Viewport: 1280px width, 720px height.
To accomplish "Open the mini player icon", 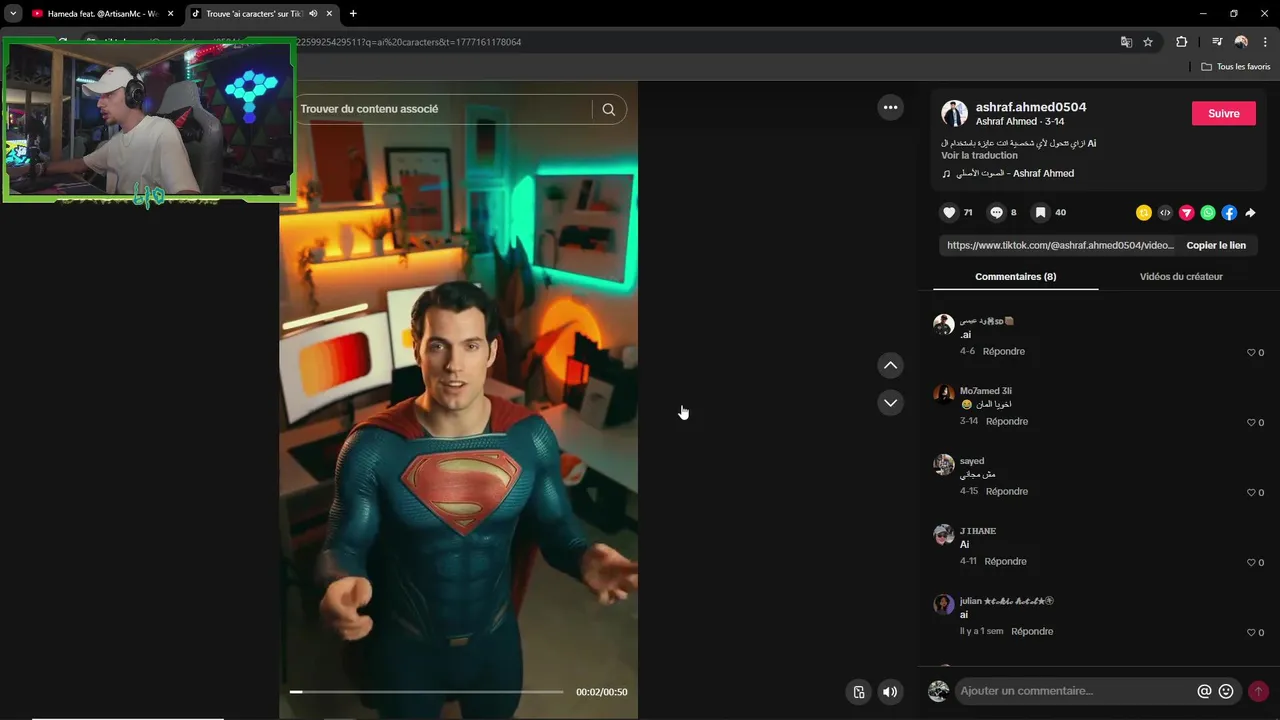I will [858, 692].
